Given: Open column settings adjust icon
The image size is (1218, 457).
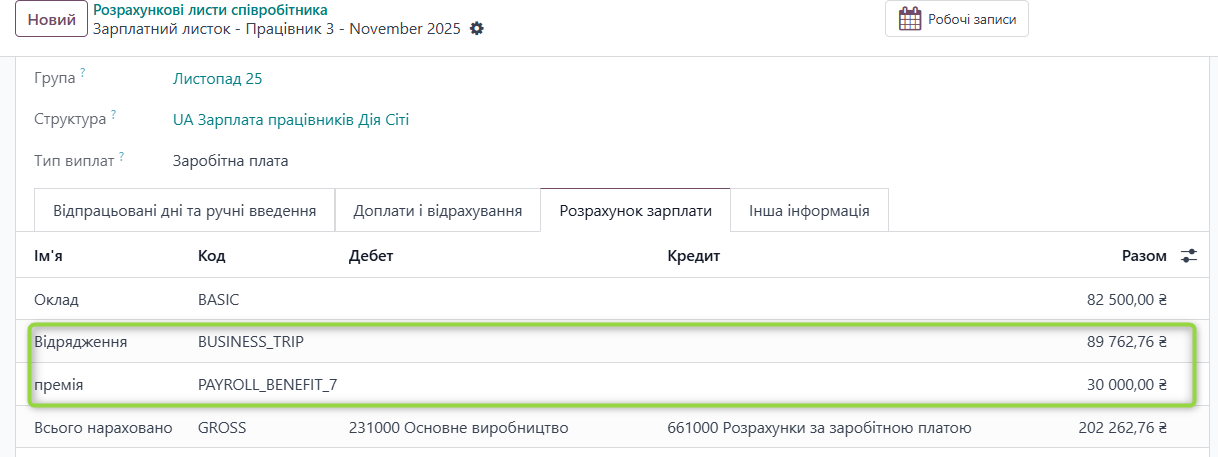Looking at the screenshot, I should pyautogui.click(x=1188, y=256).
